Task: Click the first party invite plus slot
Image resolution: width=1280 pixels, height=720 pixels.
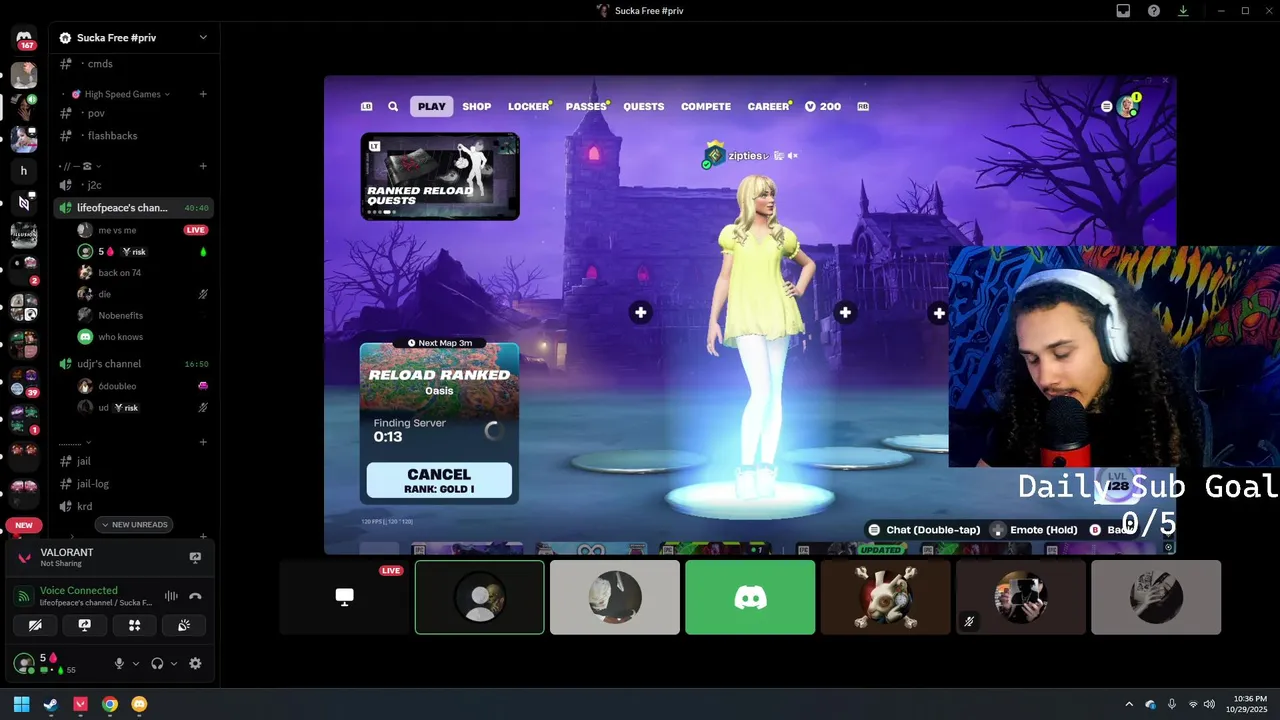Action: point(640,313)
